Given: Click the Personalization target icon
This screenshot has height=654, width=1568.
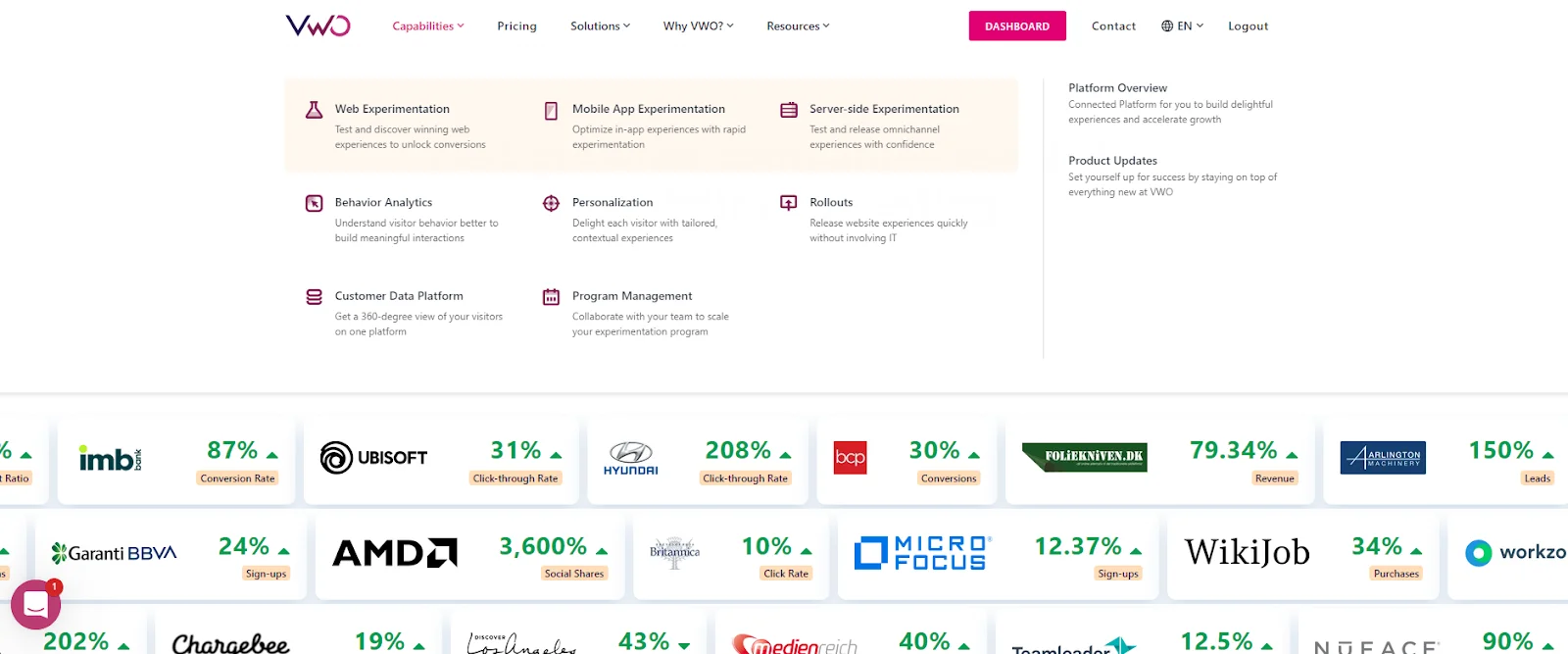Looking at the screenshot, I should tap(551, 203).
